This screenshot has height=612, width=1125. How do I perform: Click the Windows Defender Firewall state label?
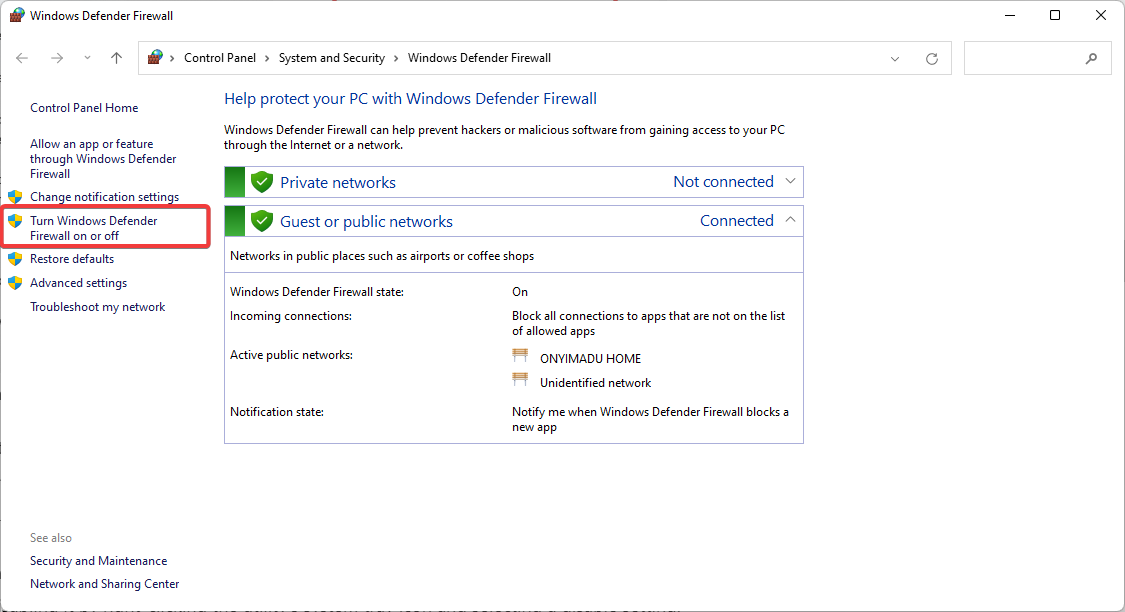coord(316,292)
